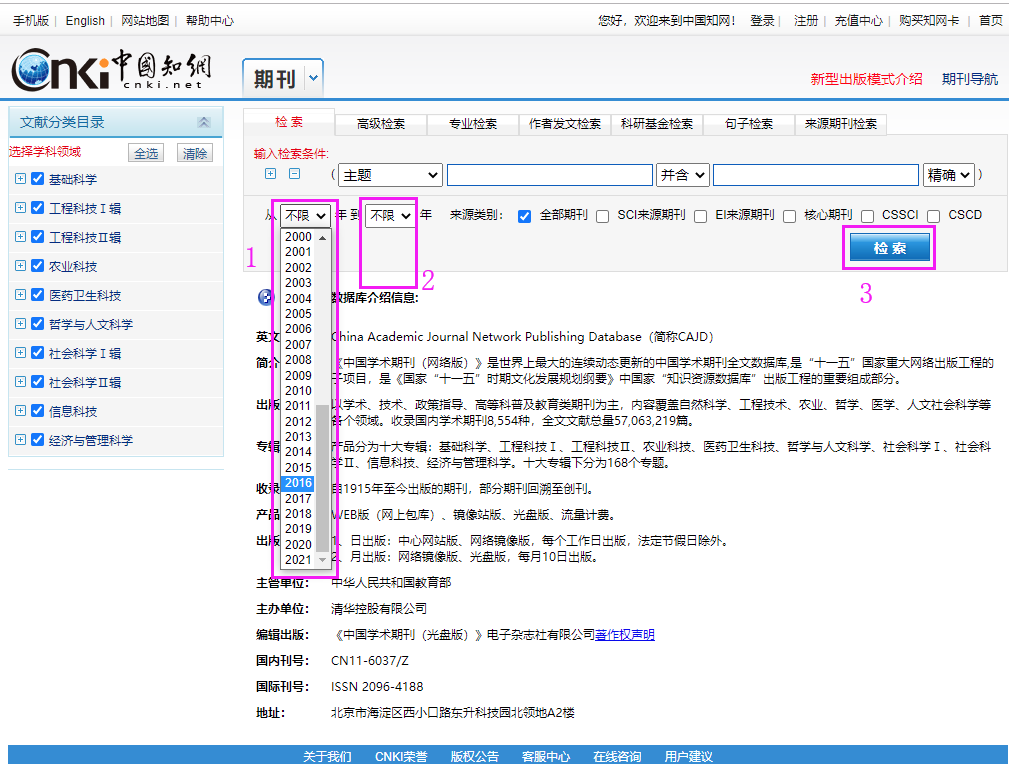1009x764 pixels.
Task: Check the CSCD checkbox
Action: coord(934,216)
